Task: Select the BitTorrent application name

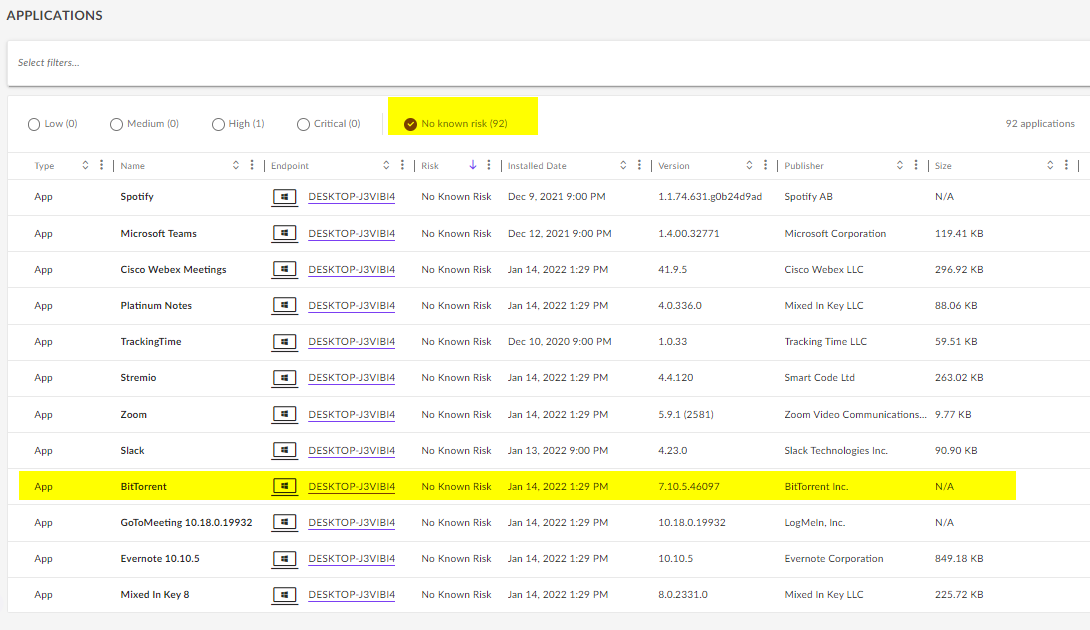Action: tap(143, 487)
